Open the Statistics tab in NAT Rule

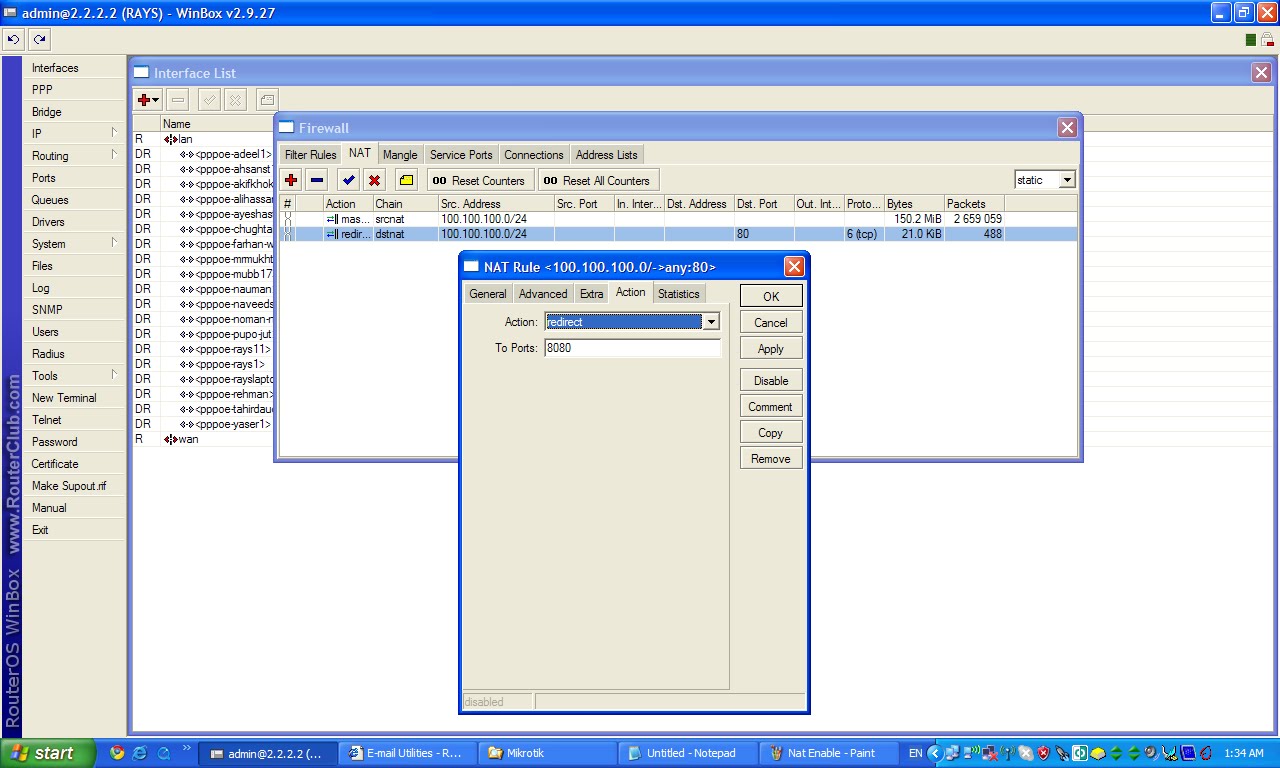[x=678, y=293]
